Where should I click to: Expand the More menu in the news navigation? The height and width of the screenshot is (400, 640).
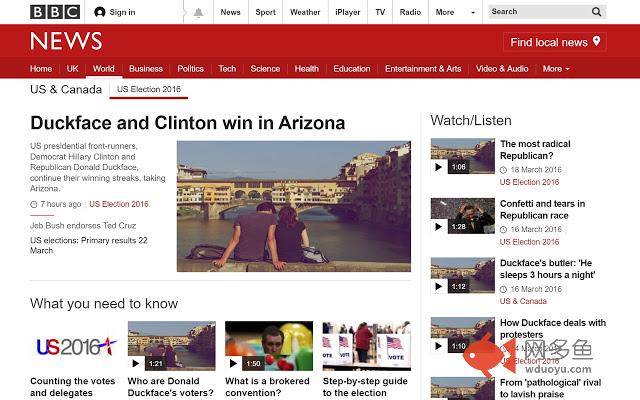[x=556, y=69]
